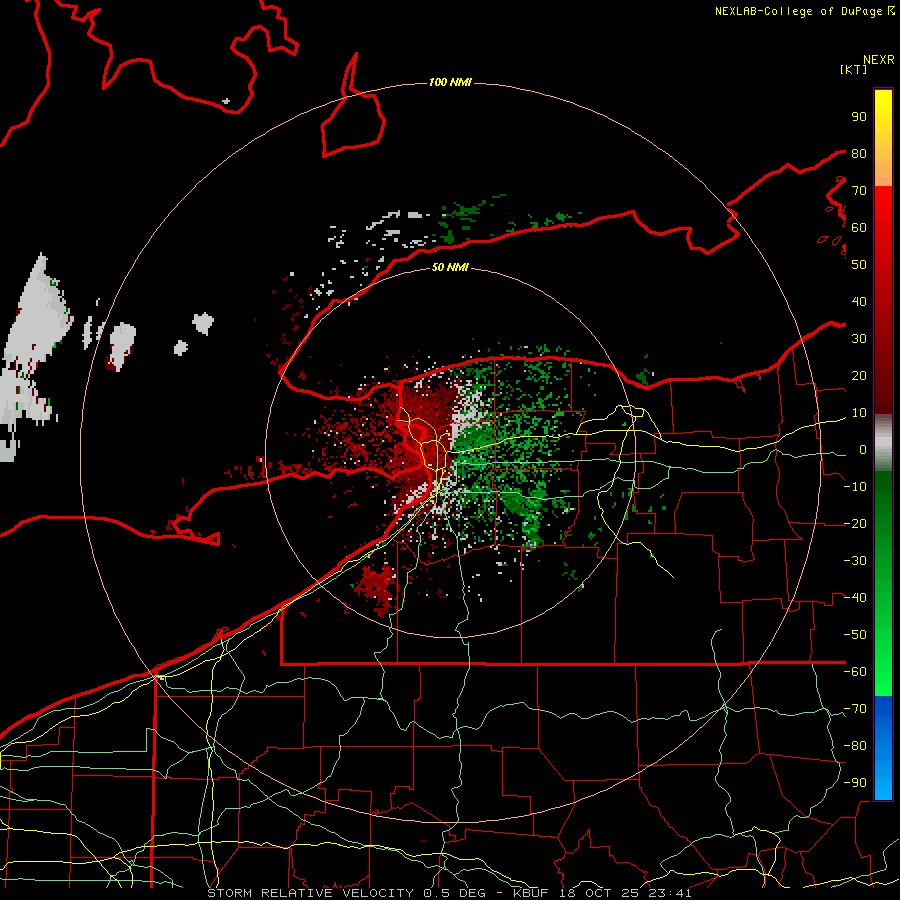
Task: Click the 100 NMI range ring label
Action: tap(450, 82)
